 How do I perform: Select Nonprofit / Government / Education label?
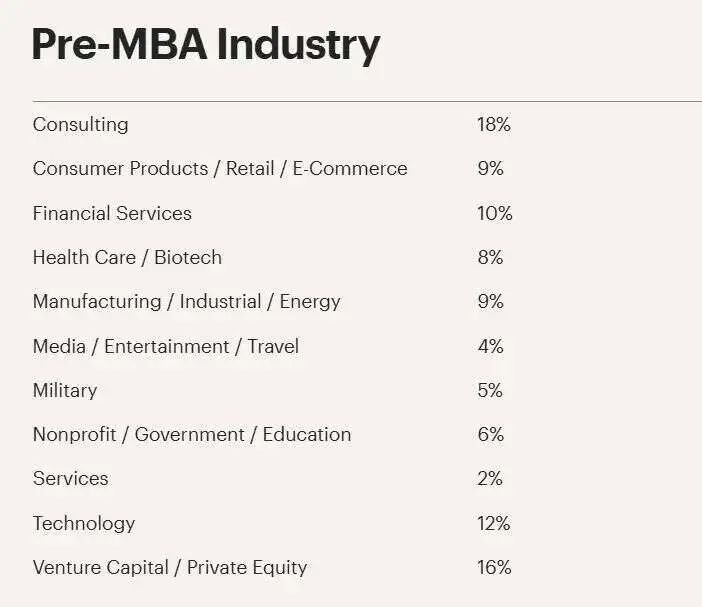192,435
